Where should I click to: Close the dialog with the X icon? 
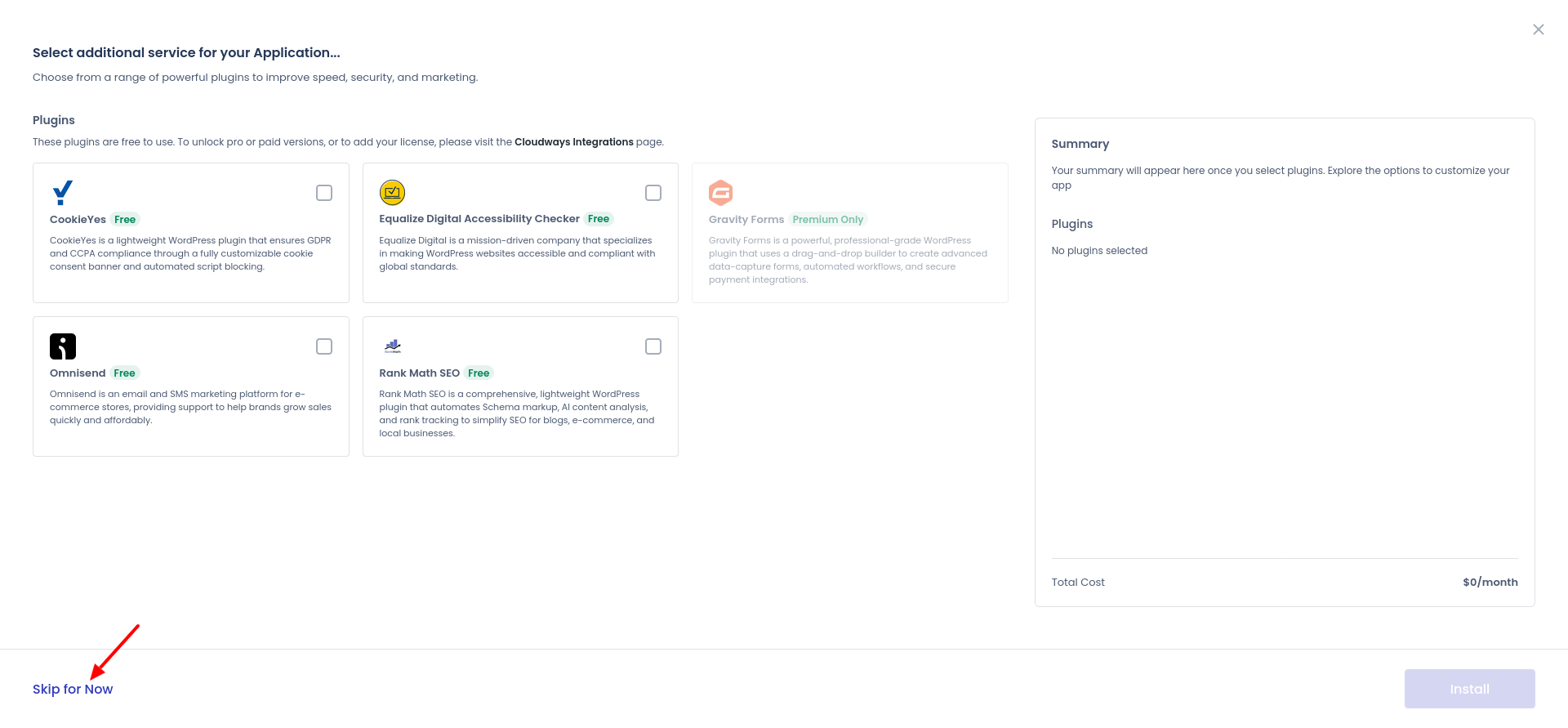pos(1539,29)
